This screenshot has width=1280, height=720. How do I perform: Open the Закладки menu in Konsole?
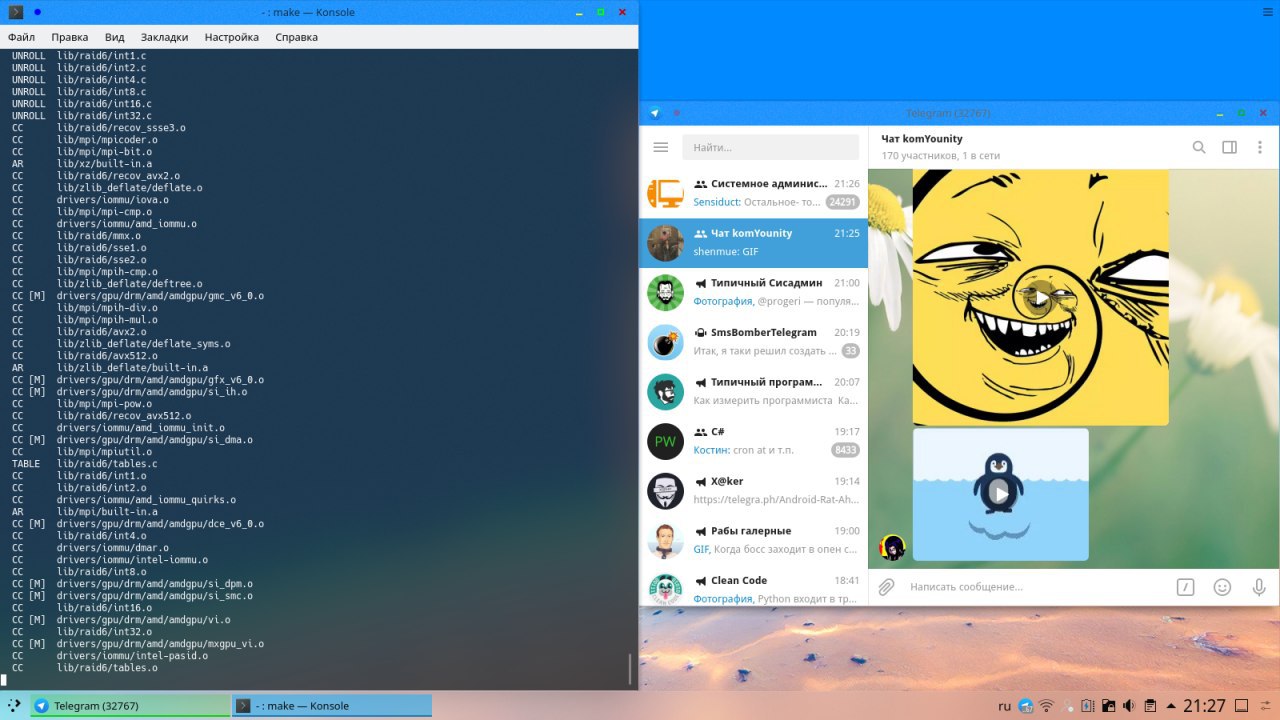click(x=164, y=37)
